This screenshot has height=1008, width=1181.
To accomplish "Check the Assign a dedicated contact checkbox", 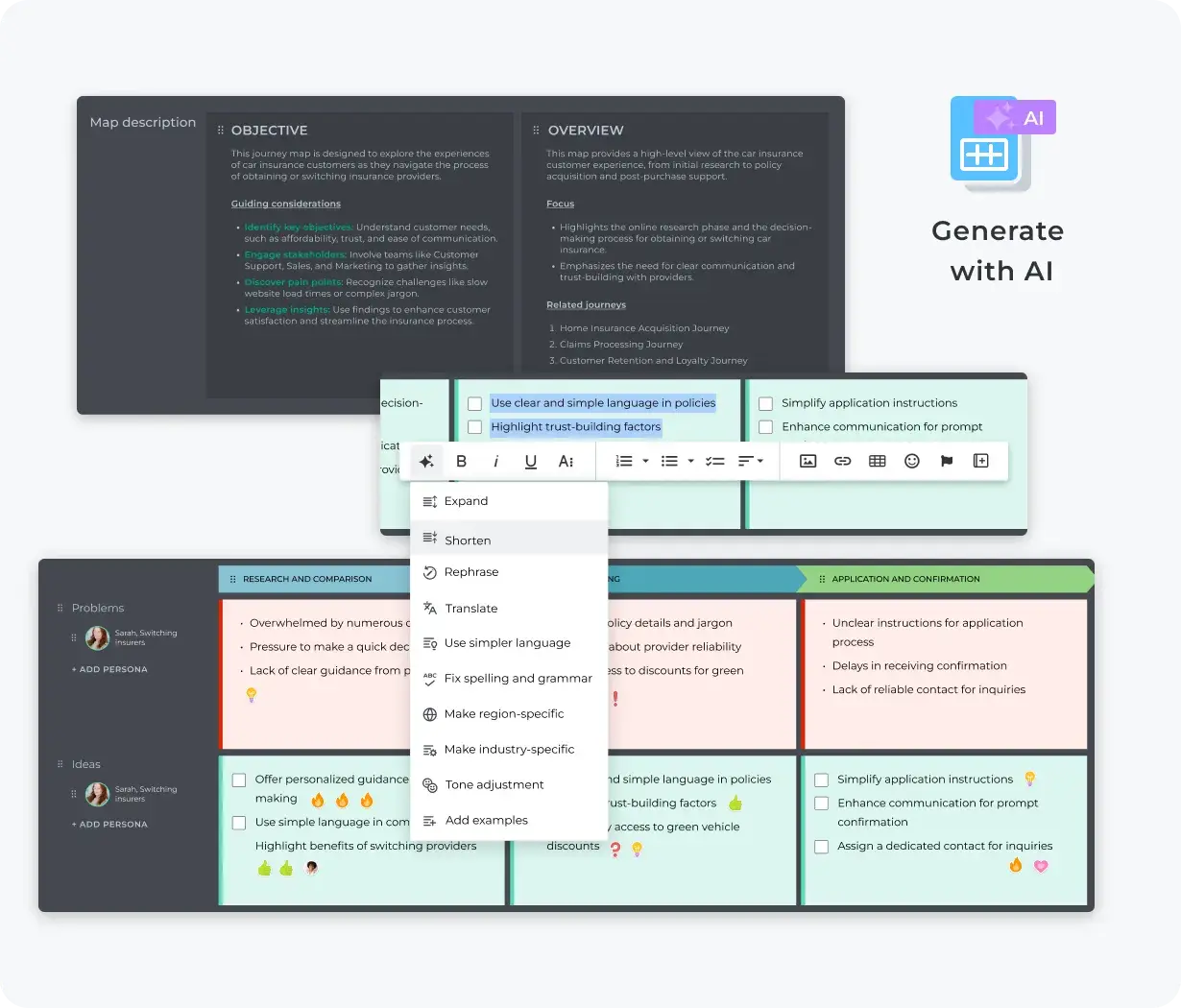I will tap(821, 847).
